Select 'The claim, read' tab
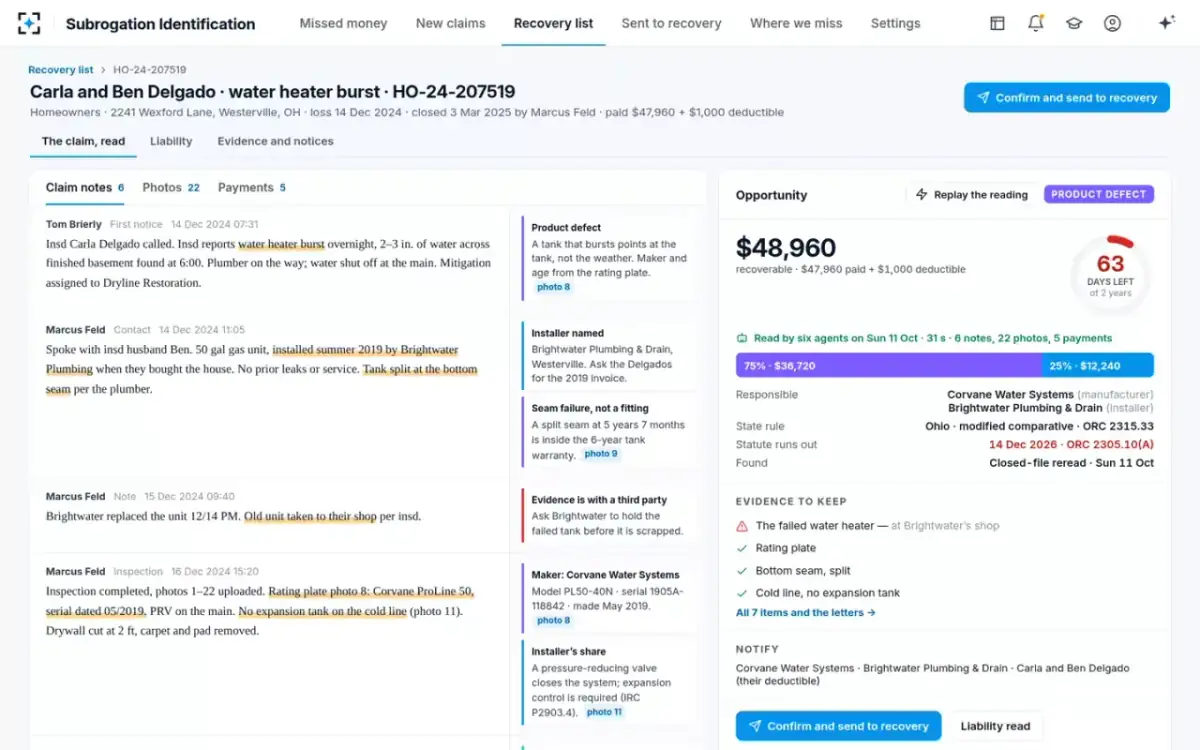The height and width of the screenshot is (750, 1200). coord(83,141)
